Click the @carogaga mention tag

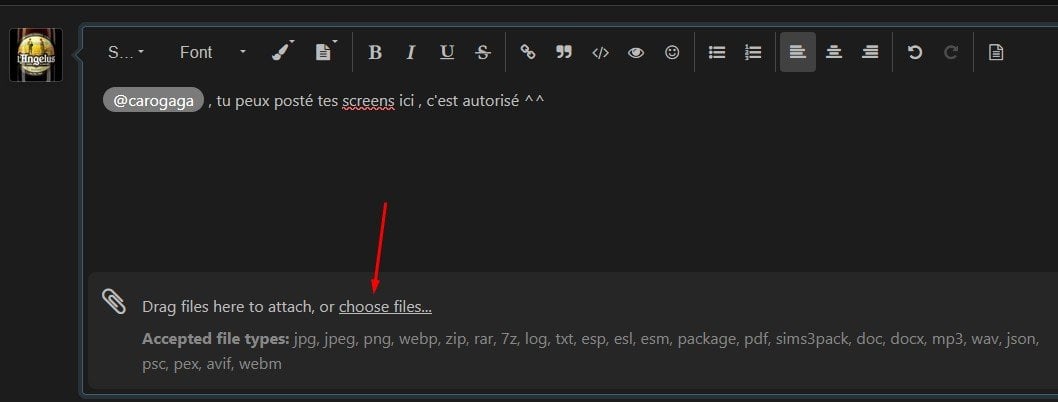[x=153, y=101]
